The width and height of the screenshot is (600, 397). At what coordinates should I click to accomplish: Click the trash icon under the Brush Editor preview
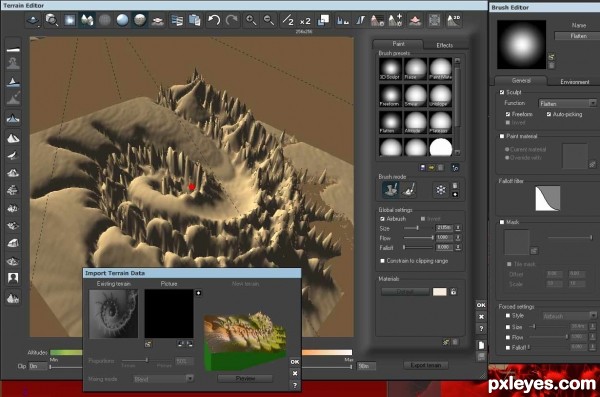551,65
